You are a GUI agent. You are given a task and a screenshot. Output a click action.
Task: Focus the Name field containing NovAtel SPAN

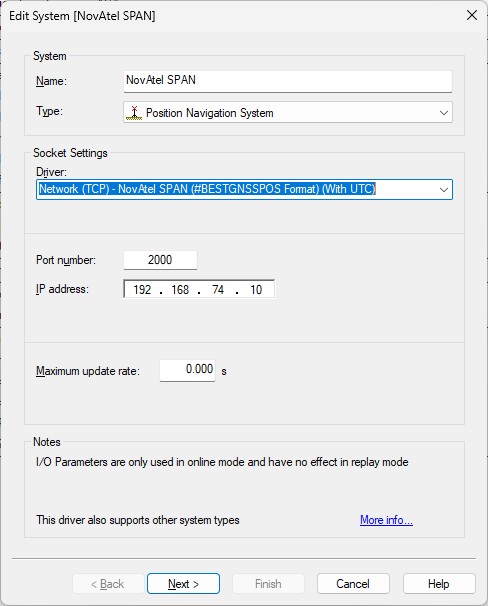coord(288,81)
